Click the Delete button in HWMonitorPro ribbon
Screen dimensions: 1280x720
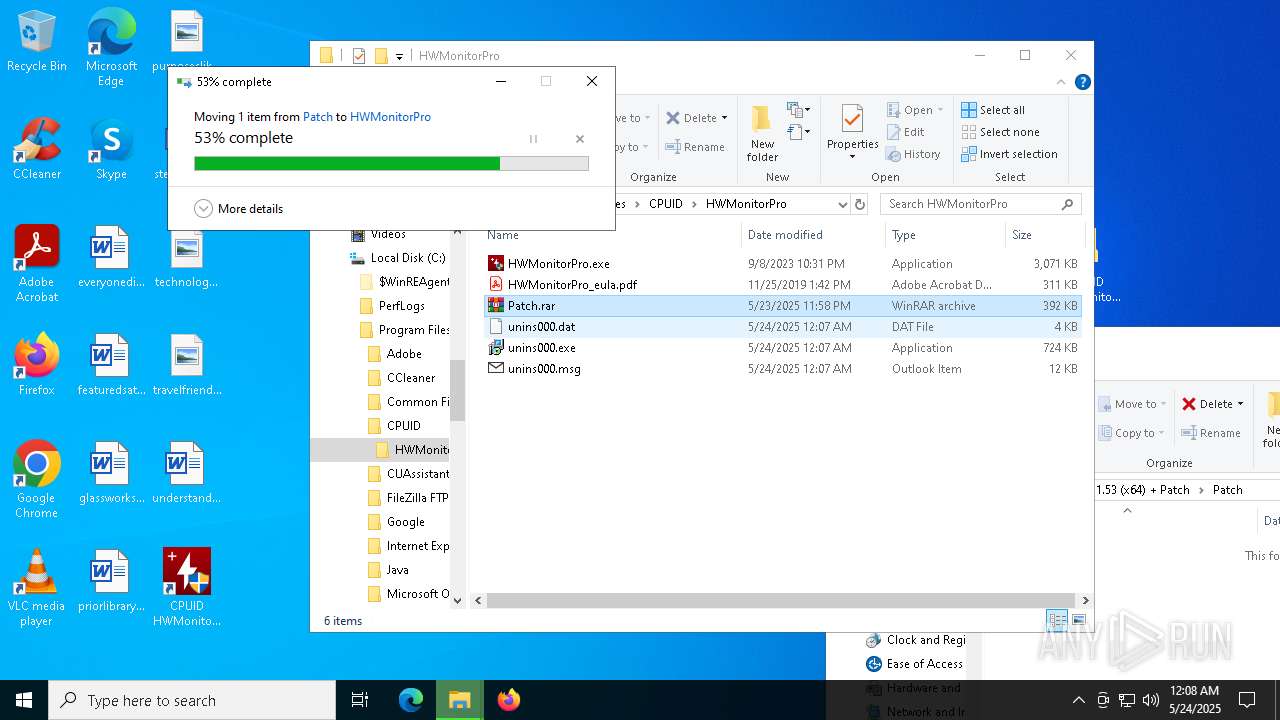(x=692, y=118)
